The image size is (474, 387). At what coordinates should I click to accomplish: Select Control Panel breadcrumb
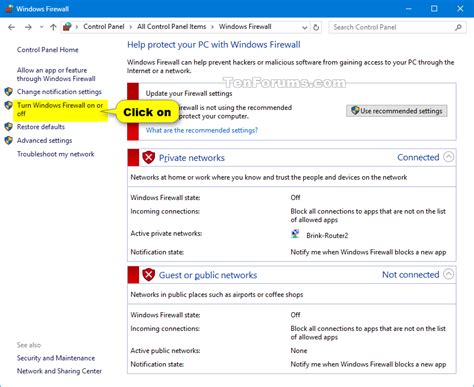(x=104, y=27)
